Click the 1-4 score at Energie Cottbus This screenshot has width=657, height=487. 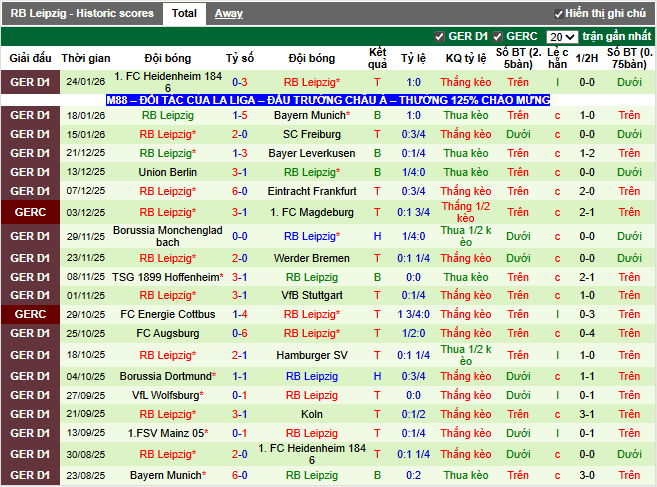coord(240,314)
